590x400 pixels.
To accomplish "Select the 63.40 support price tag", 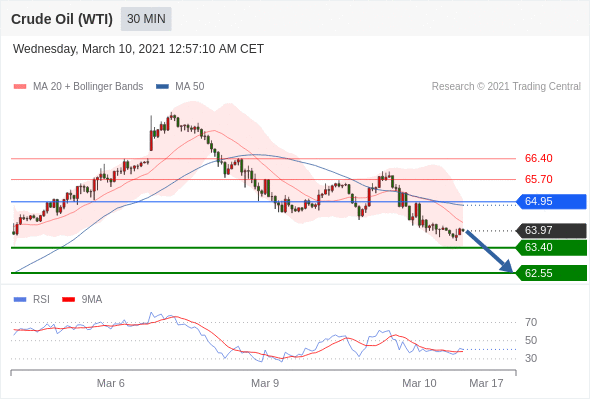I will [551, 248].
